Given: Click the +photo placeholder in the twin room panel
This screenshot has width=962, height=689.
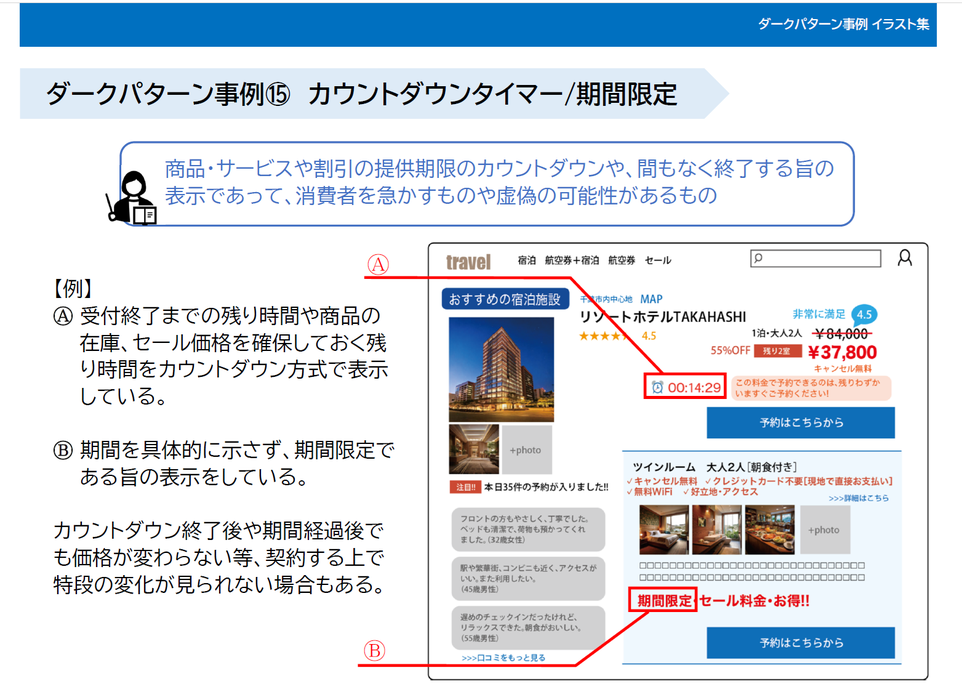Looking at the screenshot, I should tap(825, 530).
